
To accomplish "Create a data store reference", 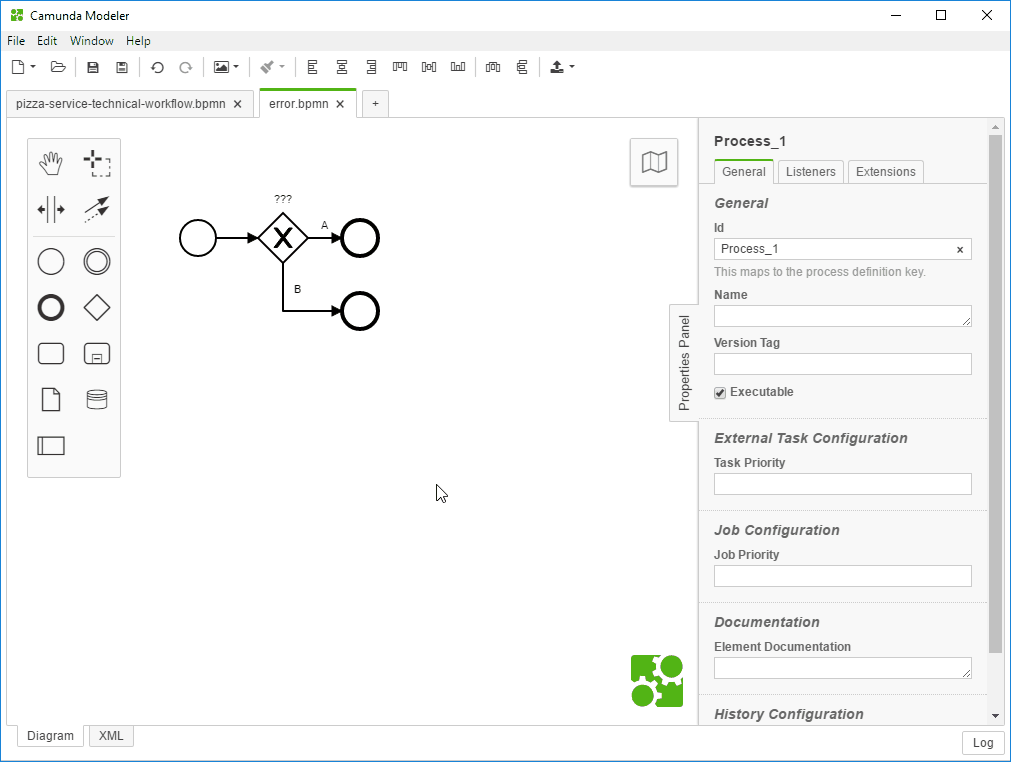I will (97, 400).
